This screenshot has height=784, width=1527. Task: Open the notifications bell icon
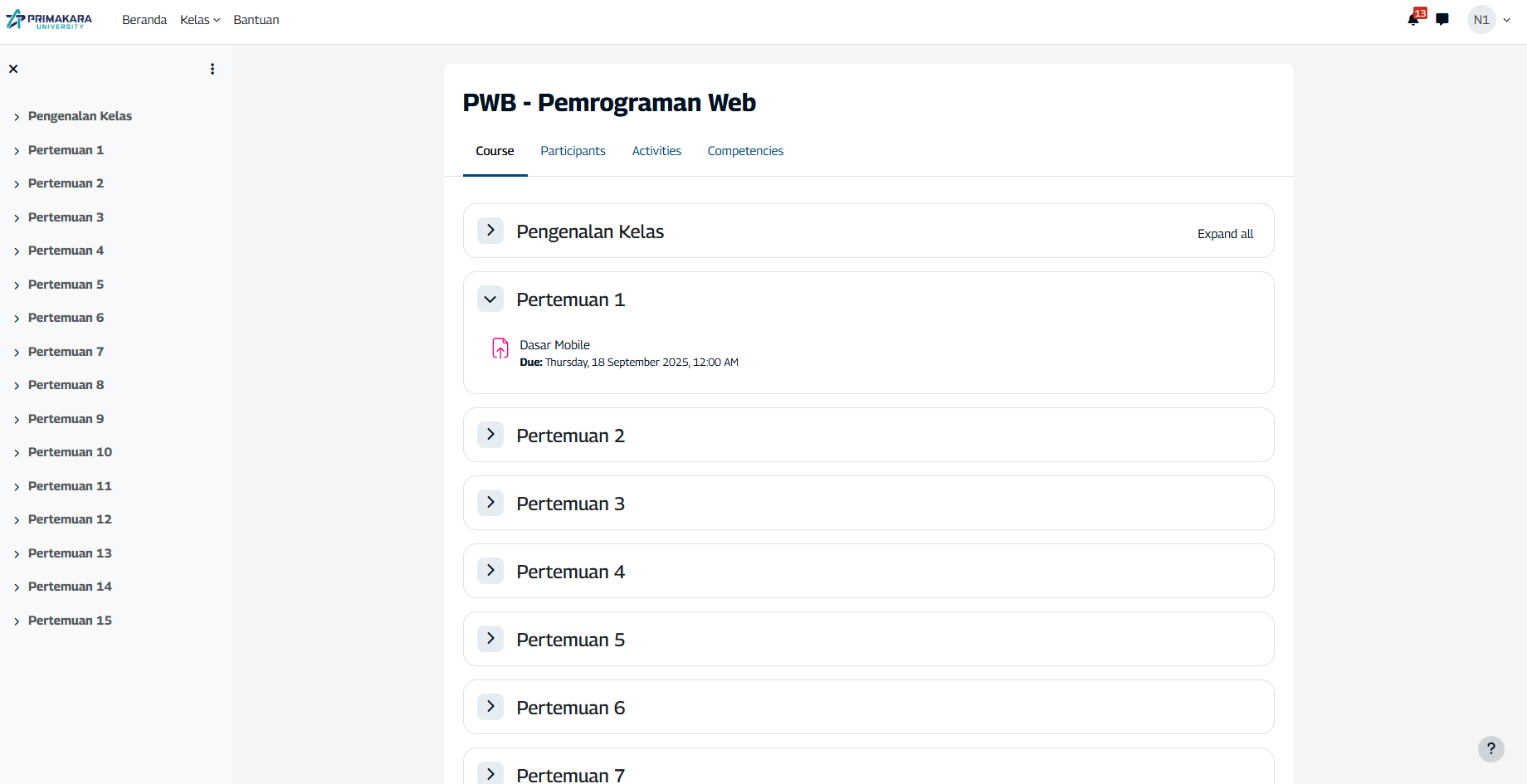[x=1413, y=19]
